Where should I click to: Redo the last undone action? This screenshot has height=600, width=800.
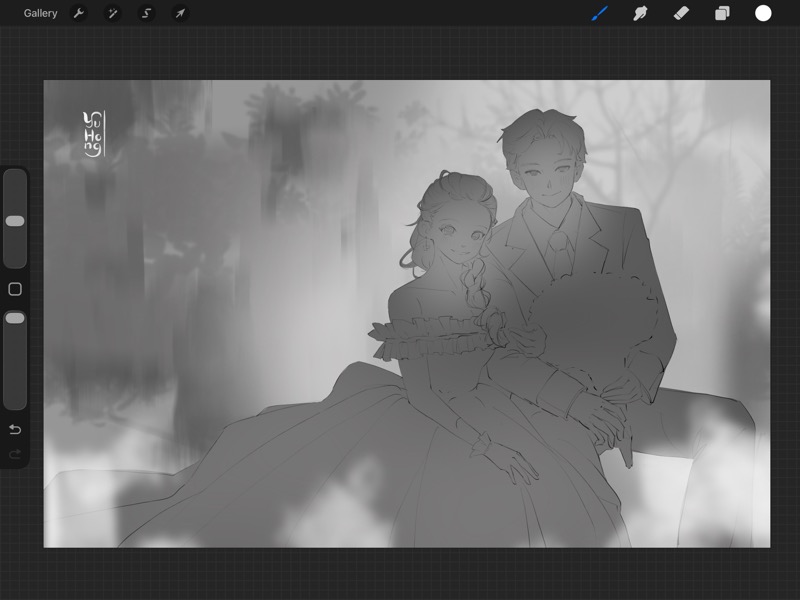coord(15,454)
